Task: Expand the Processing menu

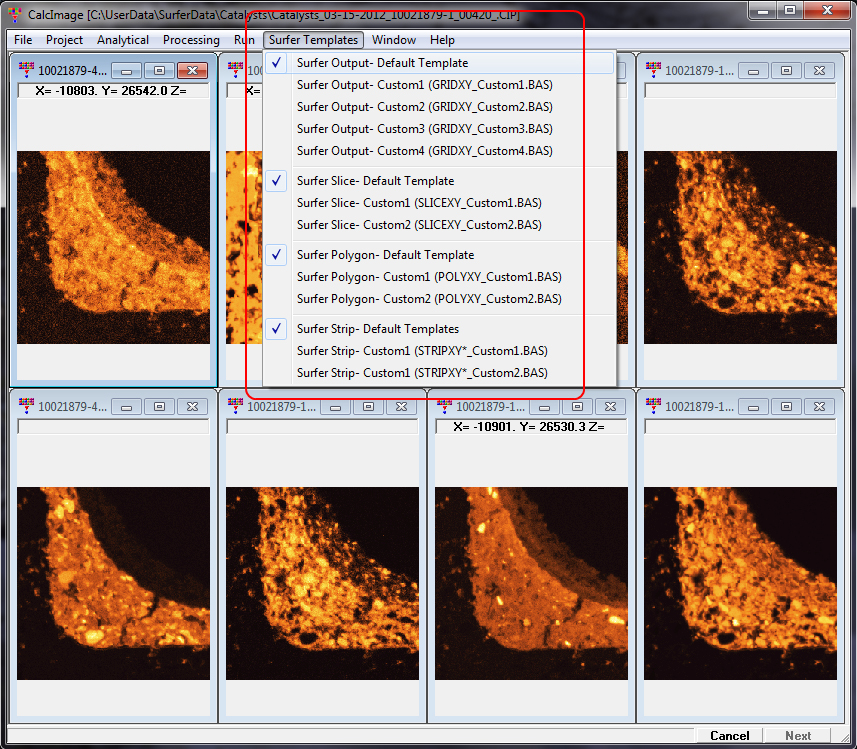Action: [191, 40]
